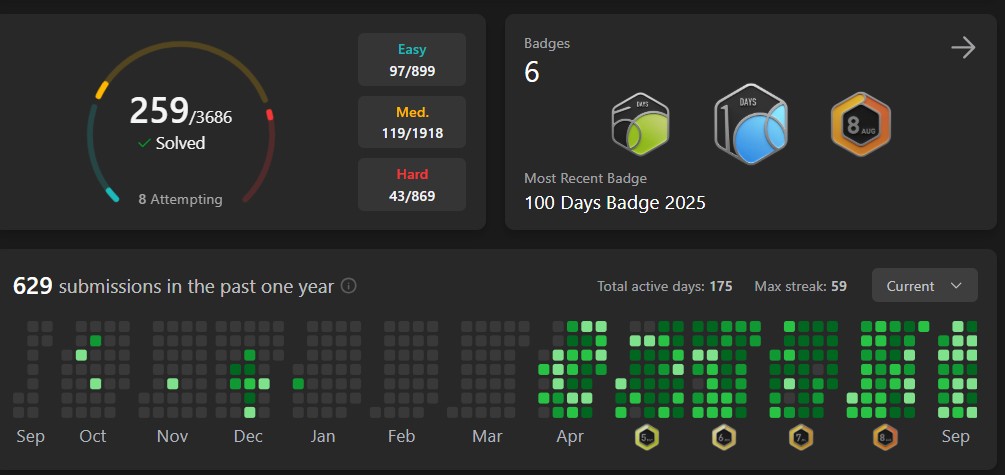Image resolution: width=1005 pixels, height=475 pixels.
Task: Click the orange August badge in Badges panel
Action: tap(860, 125)
